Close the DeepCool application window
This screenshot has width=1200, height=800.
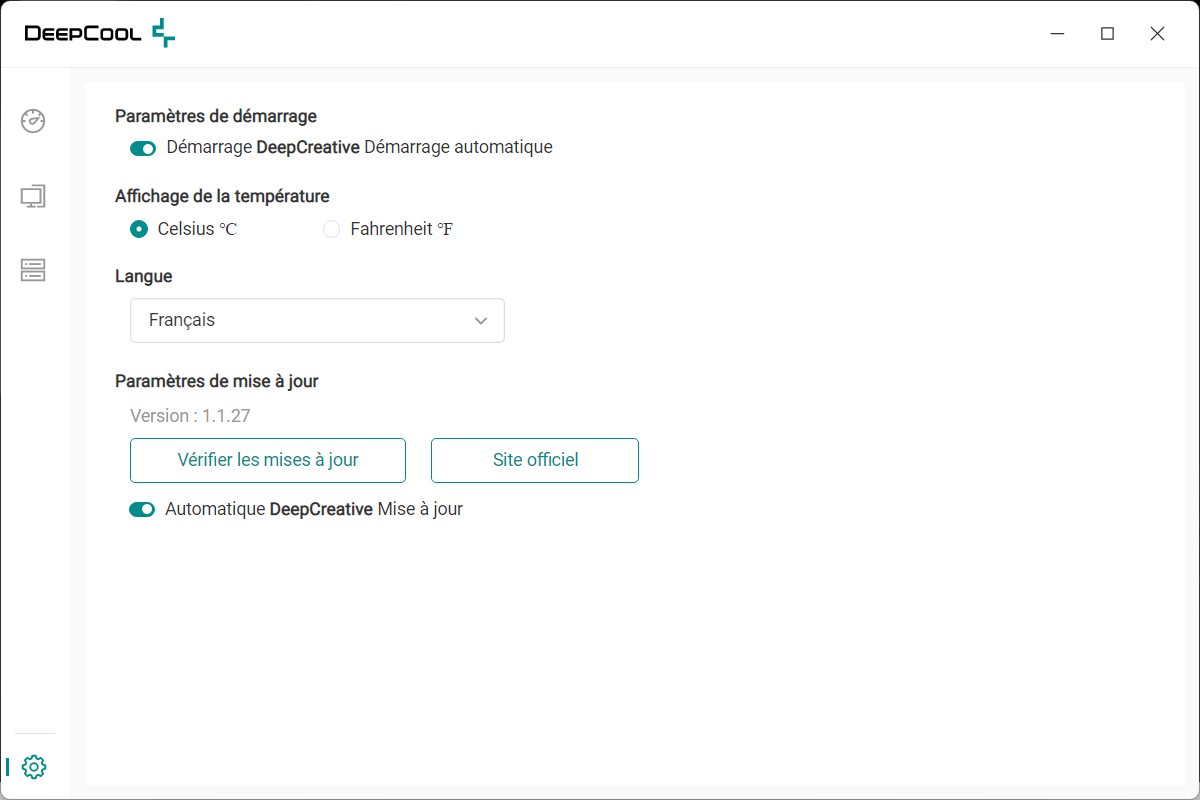pyautogui.click(x=1157, y=34)
